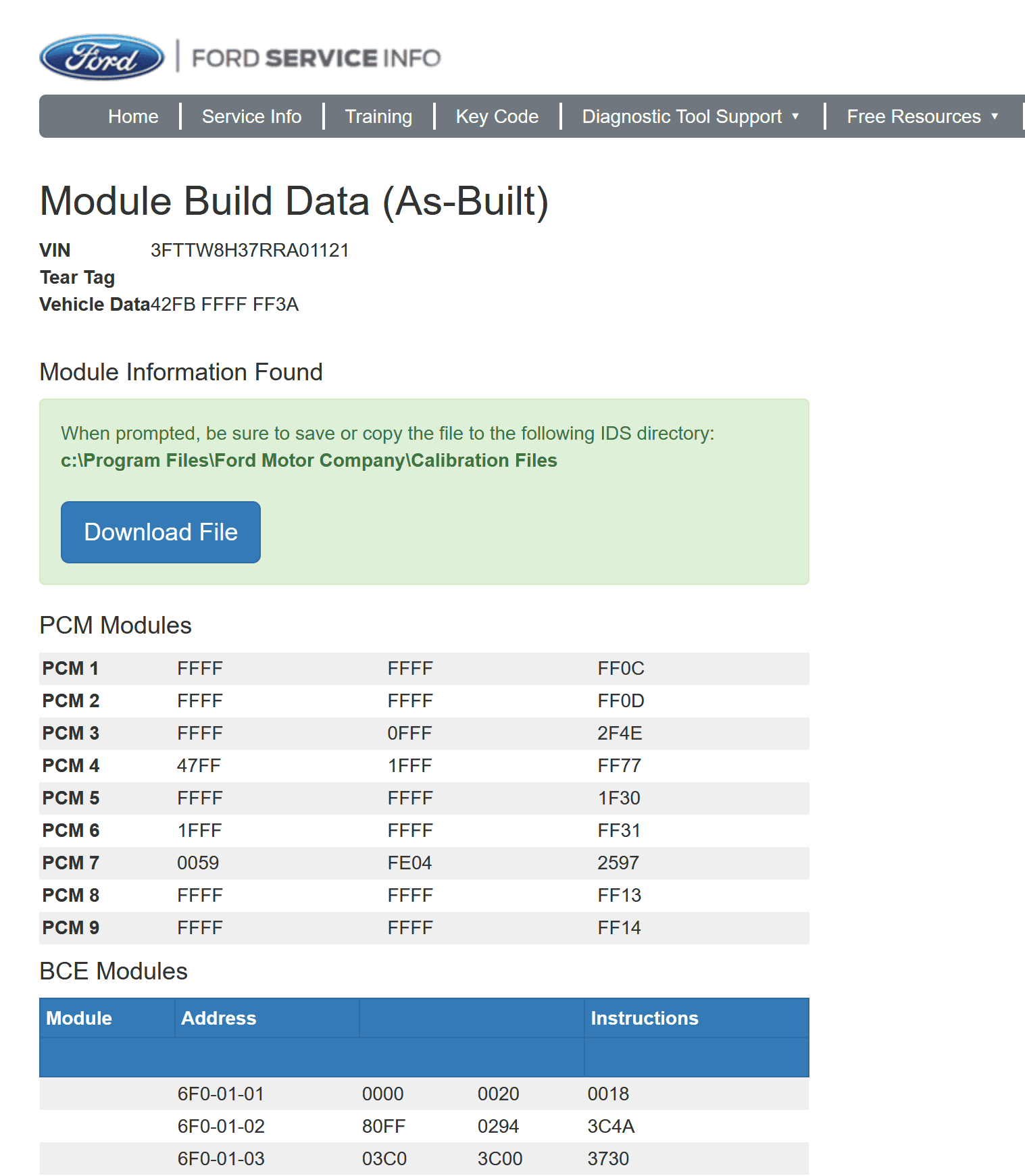Click the PCM 8 row label
The image size is (1025, 1176).
point(70,896)
